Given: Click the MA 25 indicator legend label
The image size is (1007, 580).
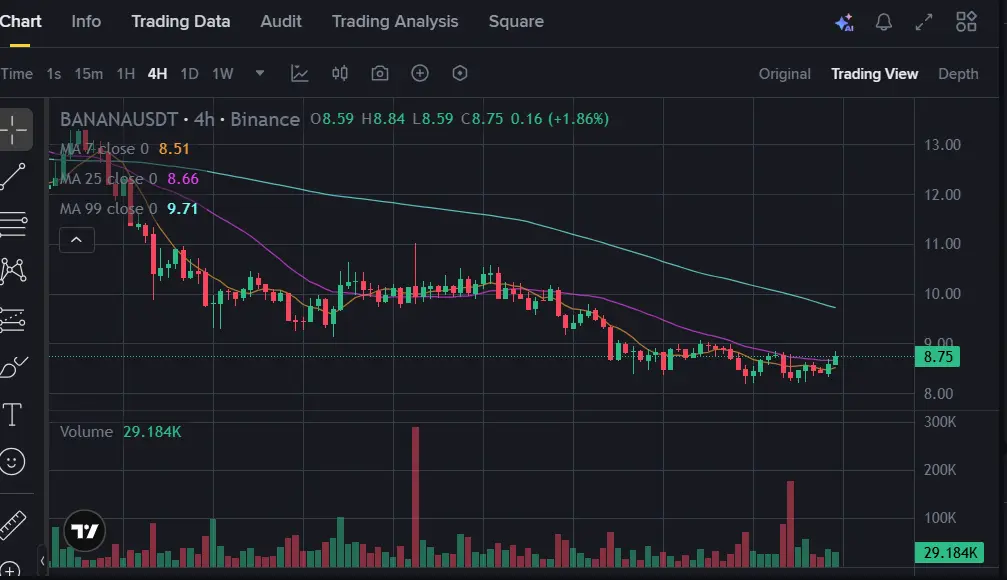Looking at the screenshot, I should 108,179.
